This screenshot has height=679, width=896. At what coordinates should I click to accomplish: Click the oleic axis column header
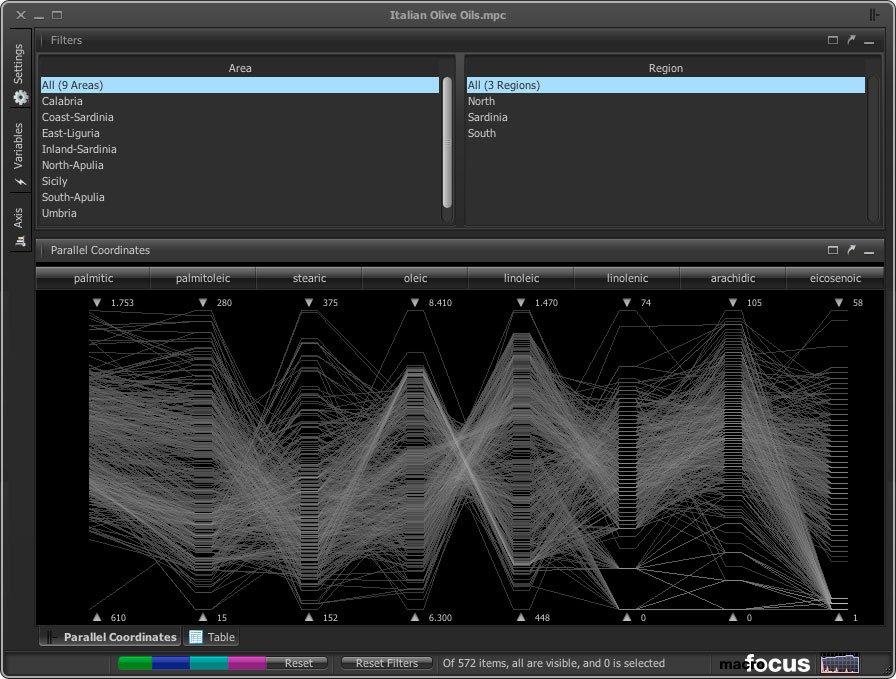point(415,278)
